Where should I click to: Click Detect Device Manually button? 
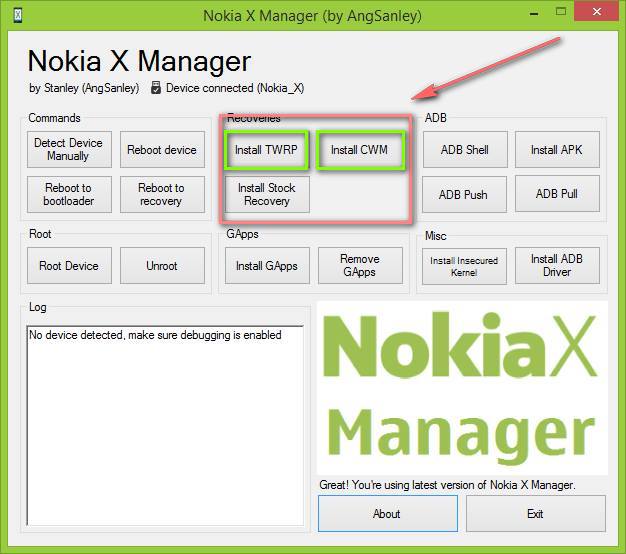69,149
